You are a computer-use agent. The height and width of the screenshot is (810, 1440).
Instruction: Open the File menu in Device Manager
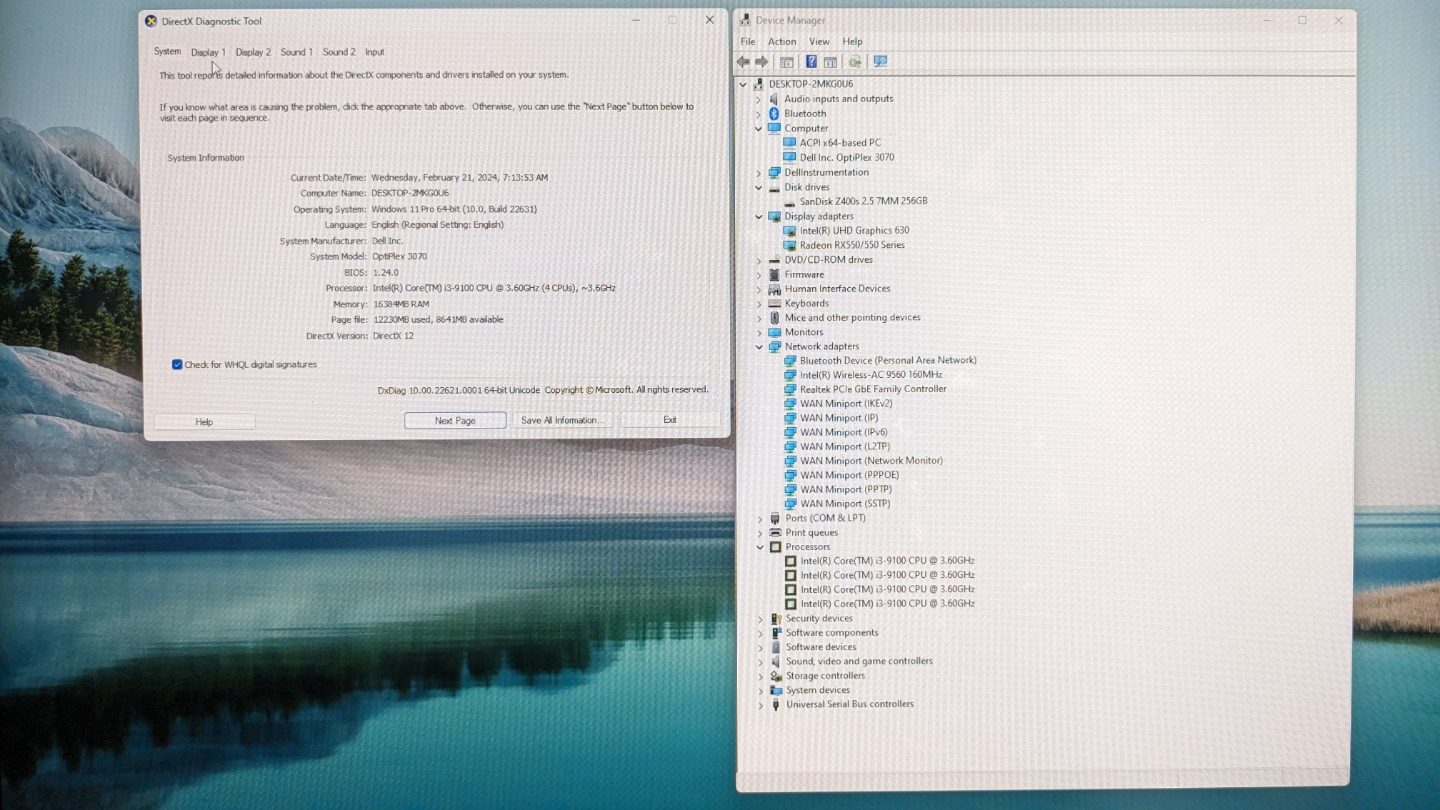click(748, 42)
